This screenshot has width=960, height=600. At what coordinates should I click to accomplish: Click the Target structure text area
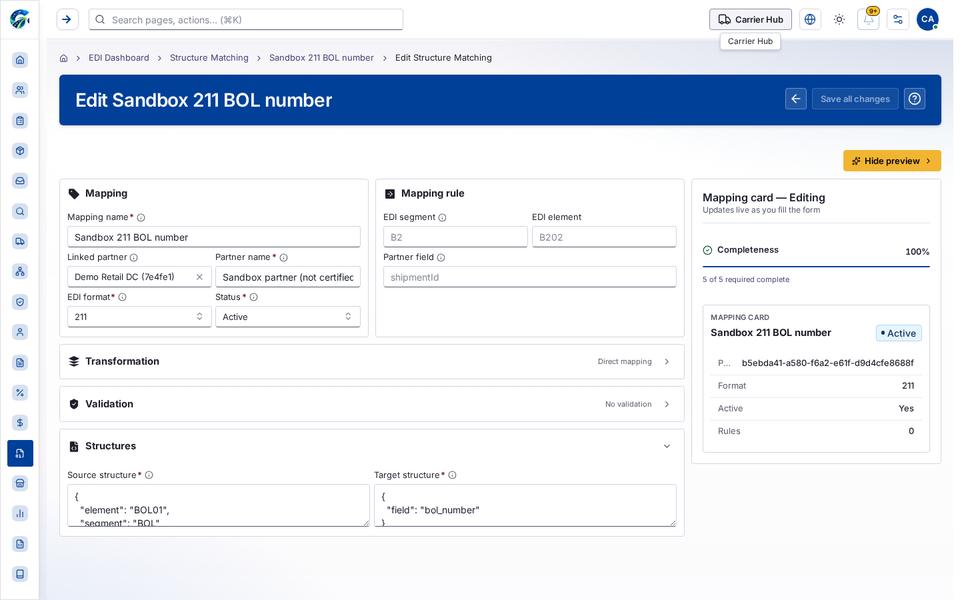click(x=525, y=506)
